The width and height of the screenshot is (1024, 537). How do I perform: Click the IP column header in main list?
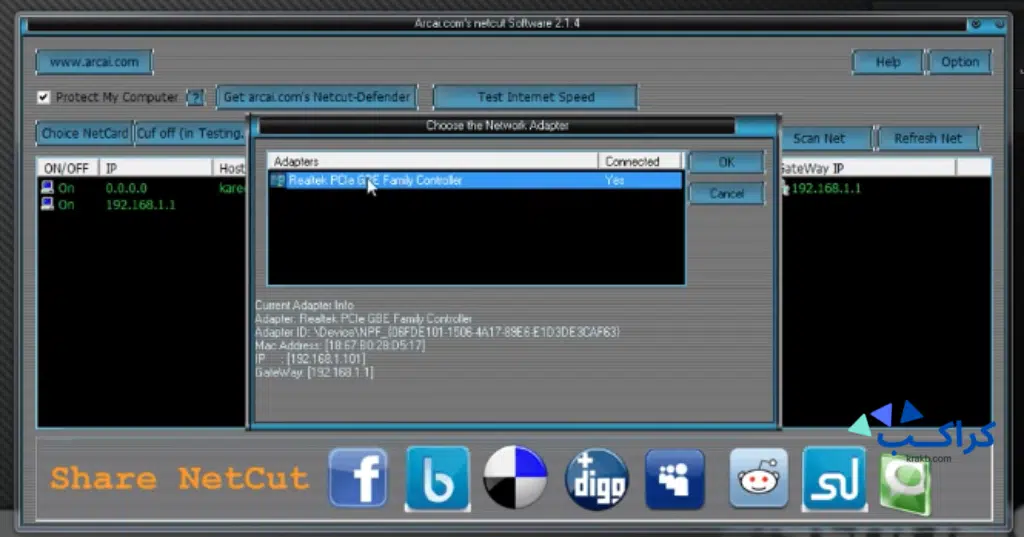pos(155,169)
